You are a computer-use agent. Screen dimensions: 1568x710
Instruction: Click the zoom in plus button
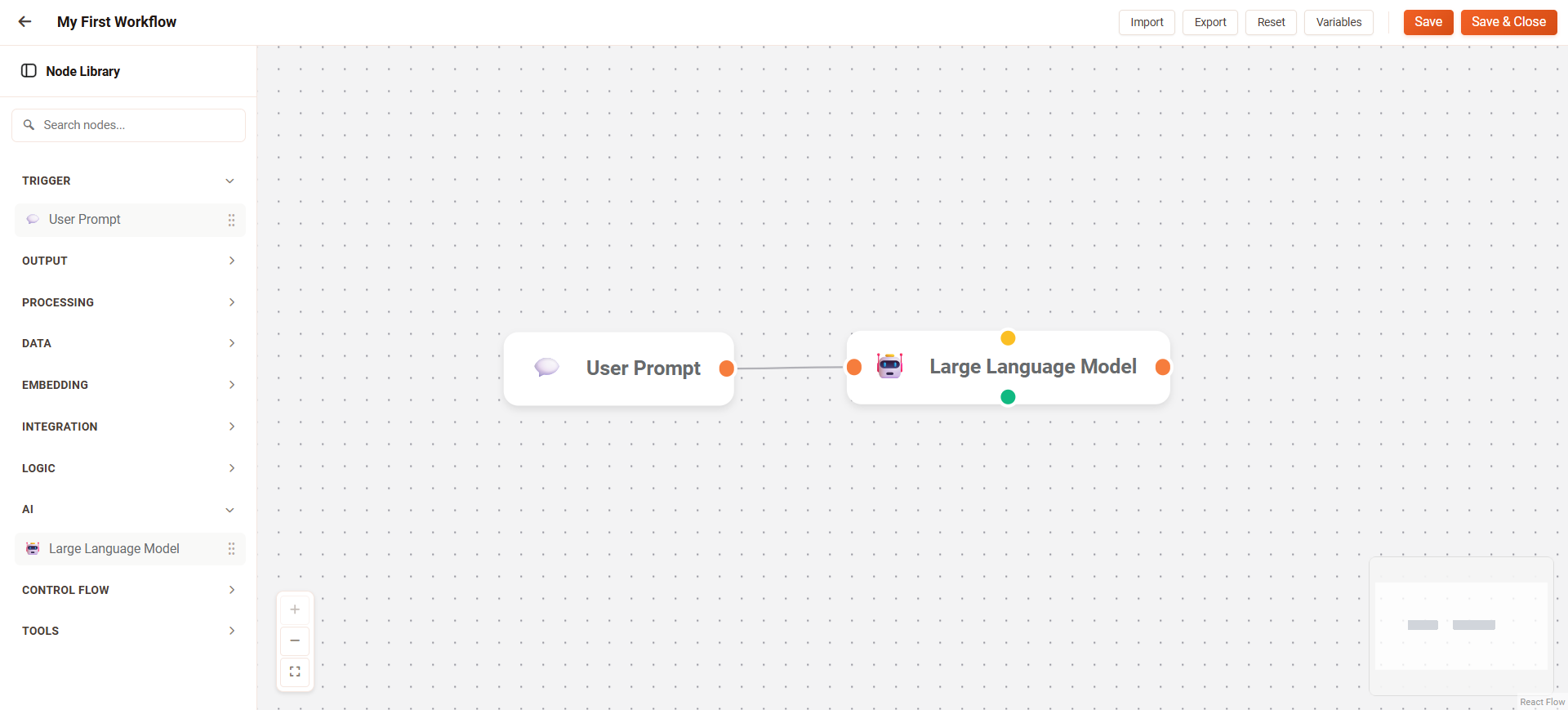295,610
